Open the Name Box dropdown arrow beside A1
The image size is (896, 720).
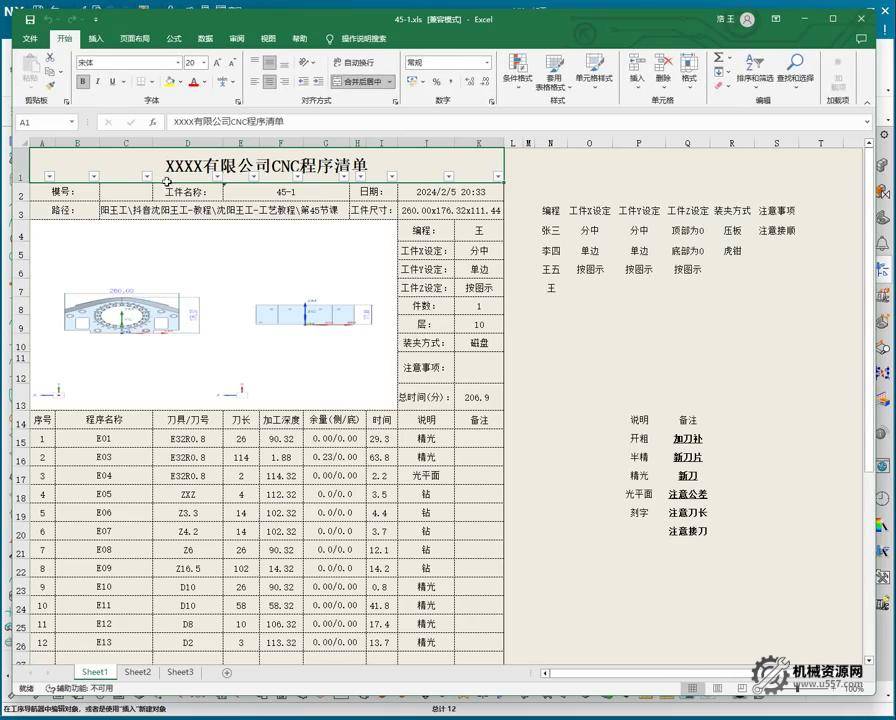(x=71, y=122)
